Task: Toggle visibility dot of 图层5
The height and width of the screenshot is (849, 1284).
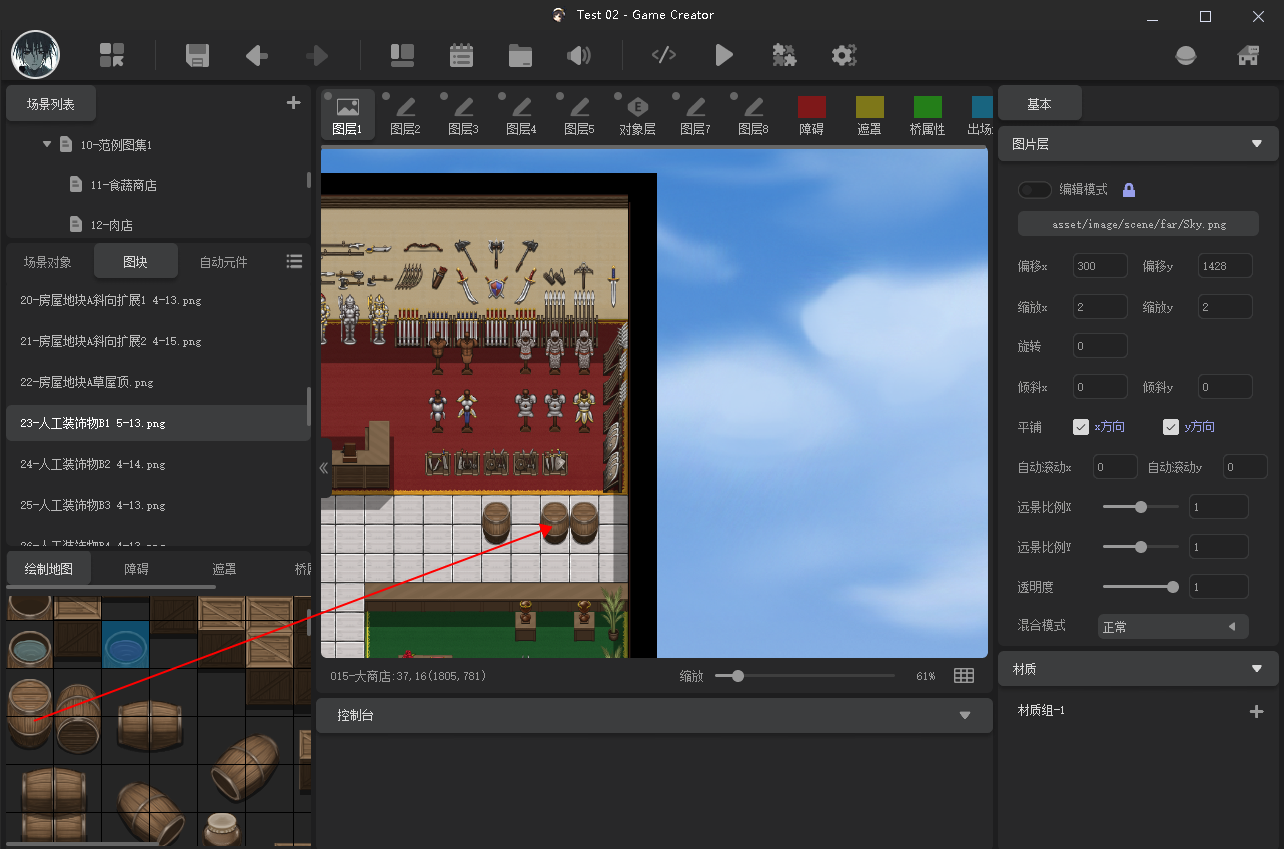Action: 560,97
